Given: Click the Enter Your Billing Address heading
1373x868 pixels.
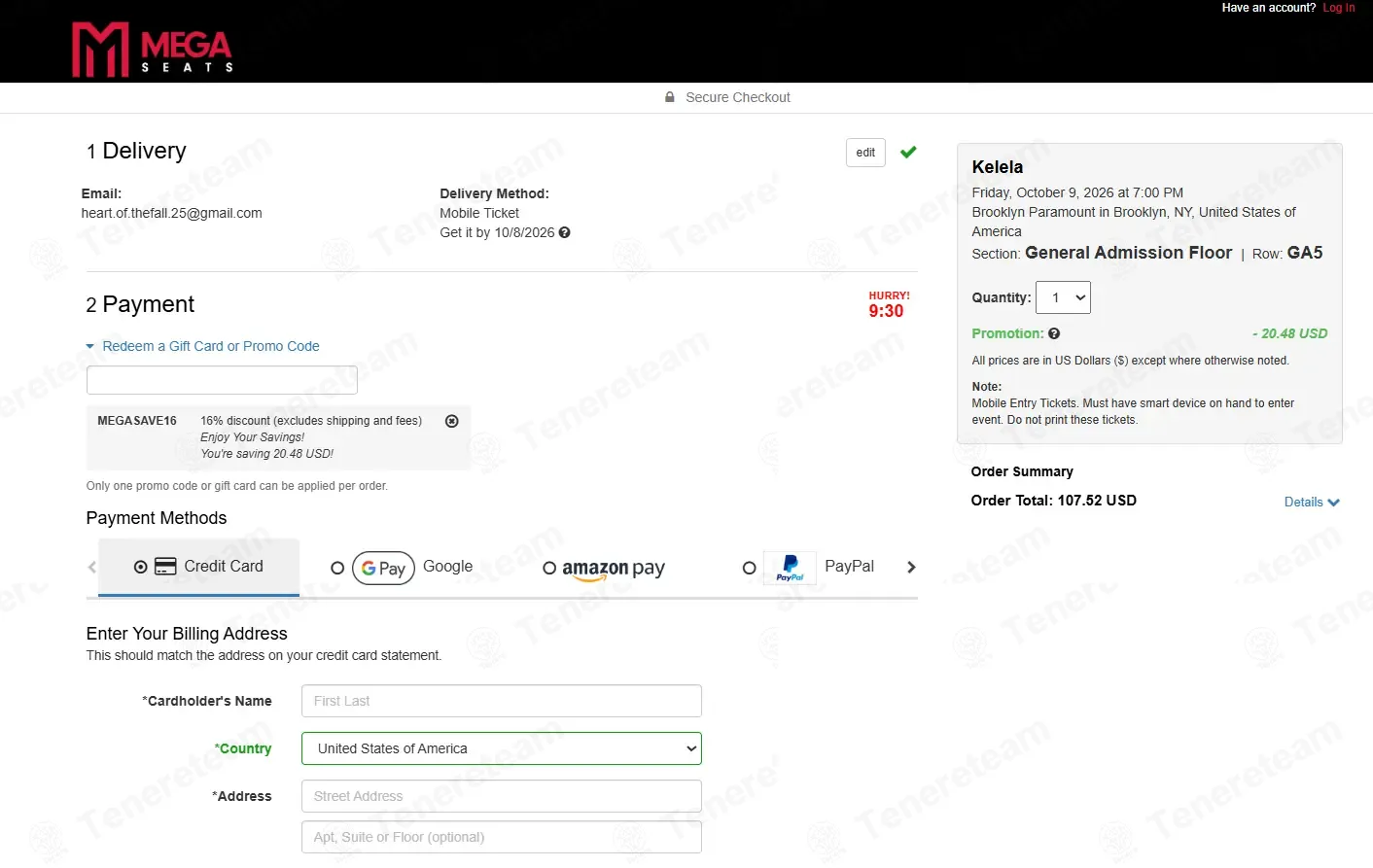Looking at the screenshot, I should coord(187,634).
